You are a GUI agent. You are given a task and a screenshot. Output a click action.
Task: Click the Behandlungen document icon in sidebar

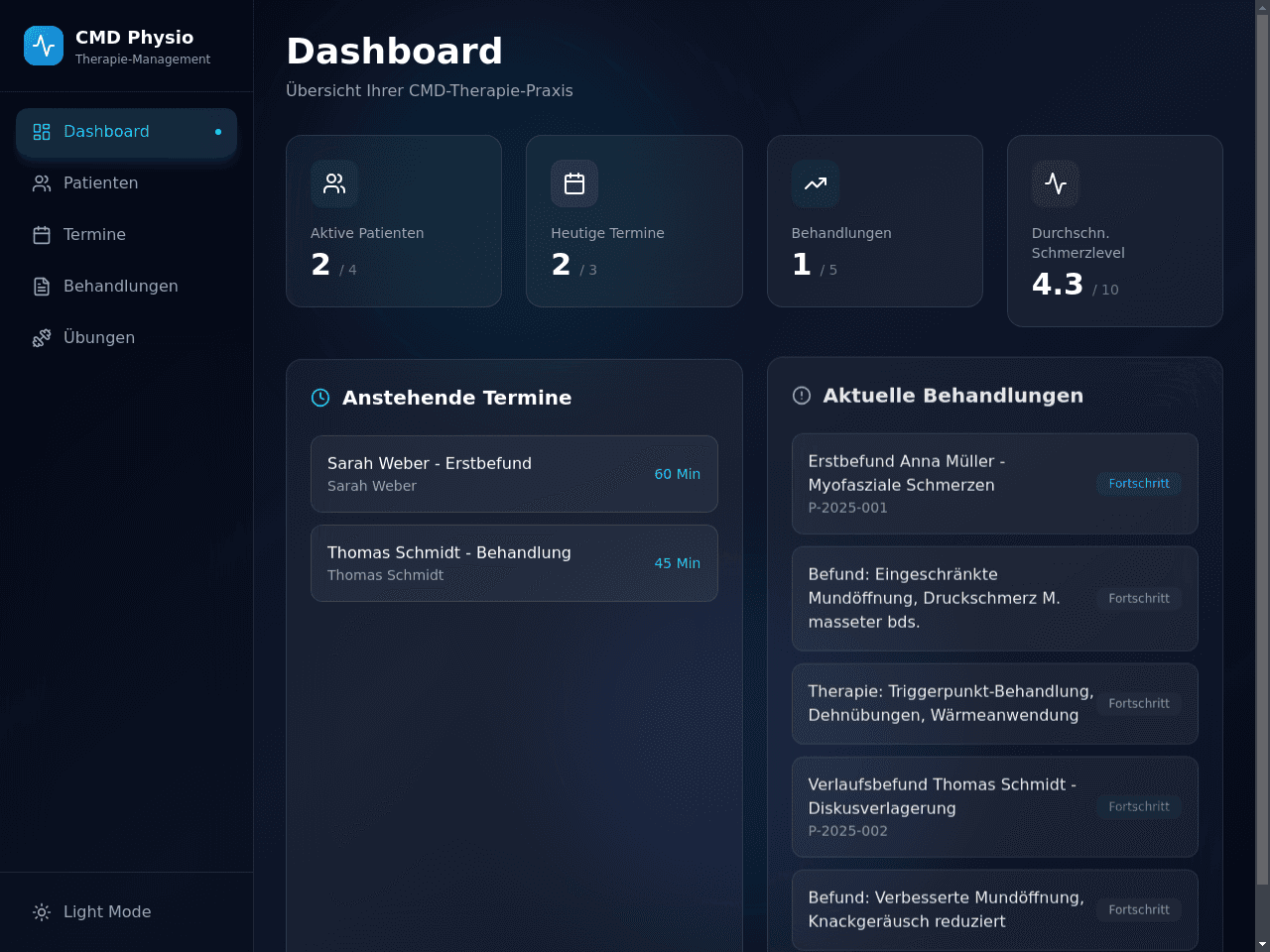click(x=42, y=287)
